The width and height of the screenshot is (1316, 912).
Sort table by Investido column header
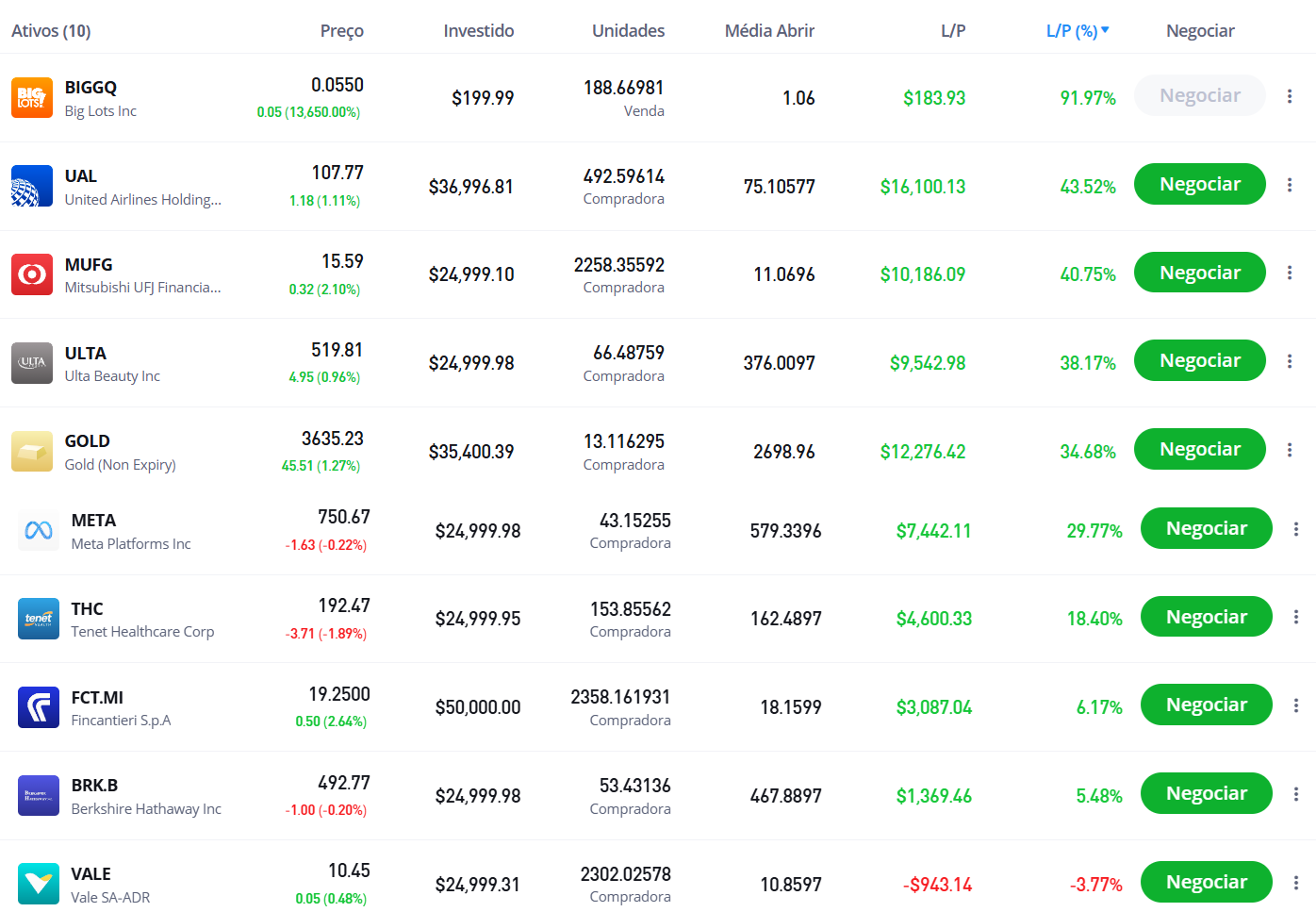coord(479,31)
